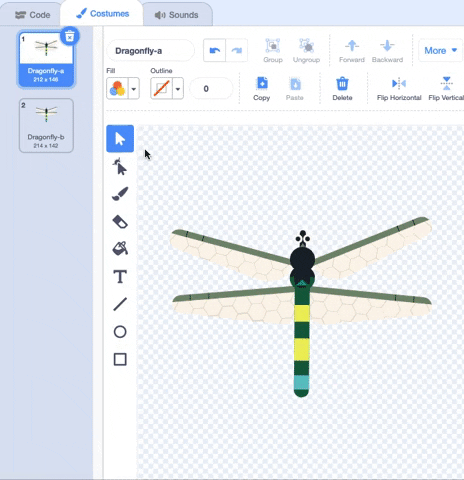Open the Fill color dropdown arrow
464x480 pixels.
pos(134,89)
